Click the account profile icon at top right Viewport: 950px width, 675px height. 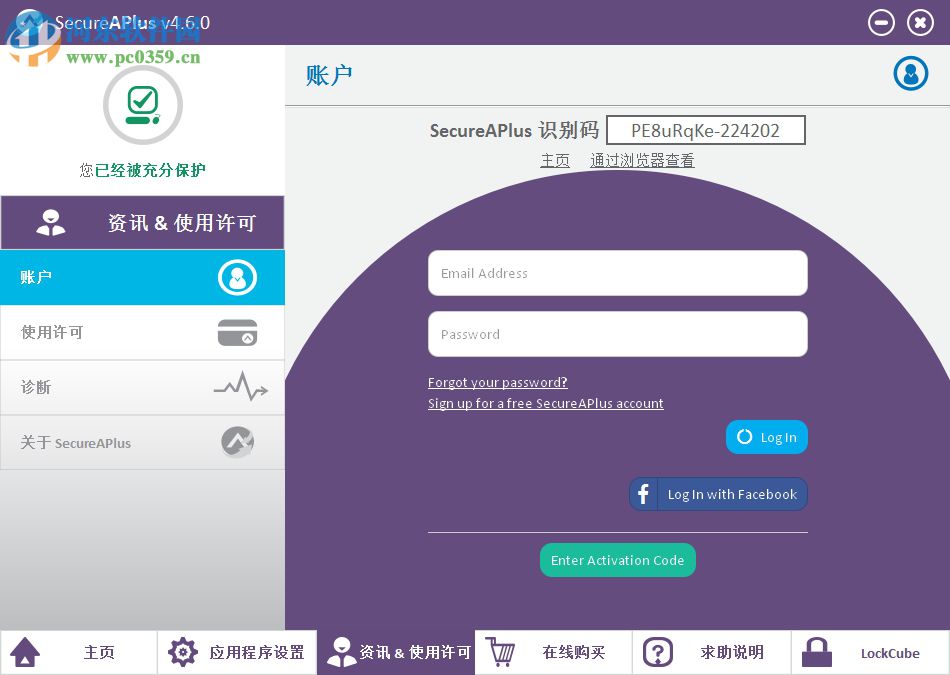point(910,73)
